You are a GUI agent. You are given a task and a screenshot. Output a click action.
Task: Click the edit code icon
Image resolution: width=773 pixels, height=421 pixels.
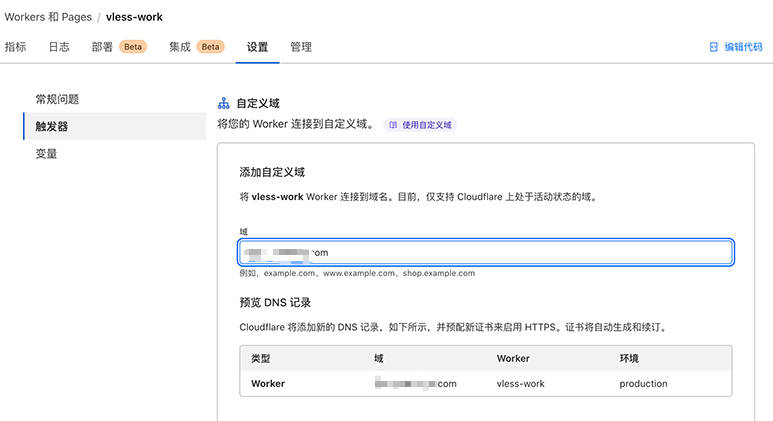713,47
